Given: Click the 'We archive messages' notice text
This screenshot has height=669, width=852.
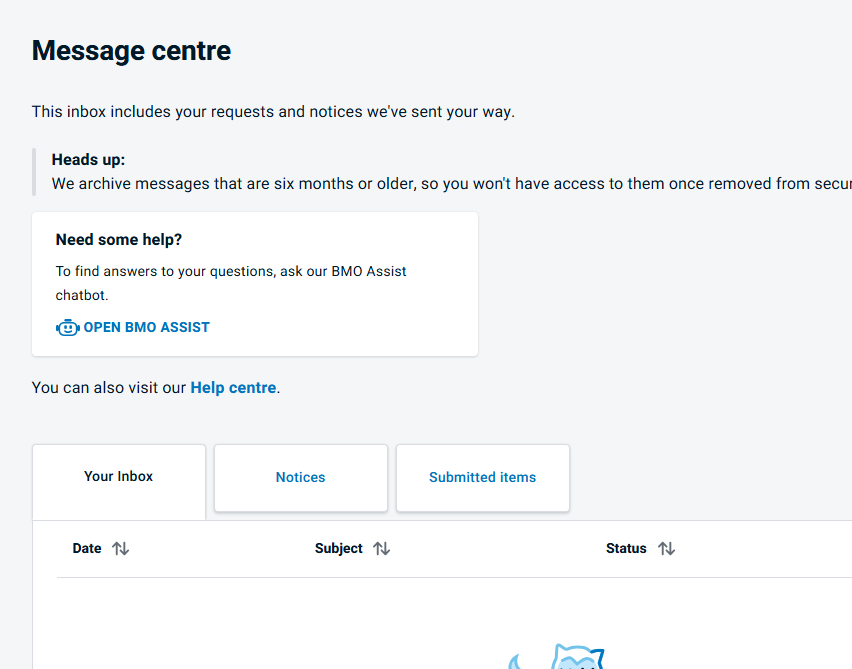Looking at the screenshot, I should 452,184.
